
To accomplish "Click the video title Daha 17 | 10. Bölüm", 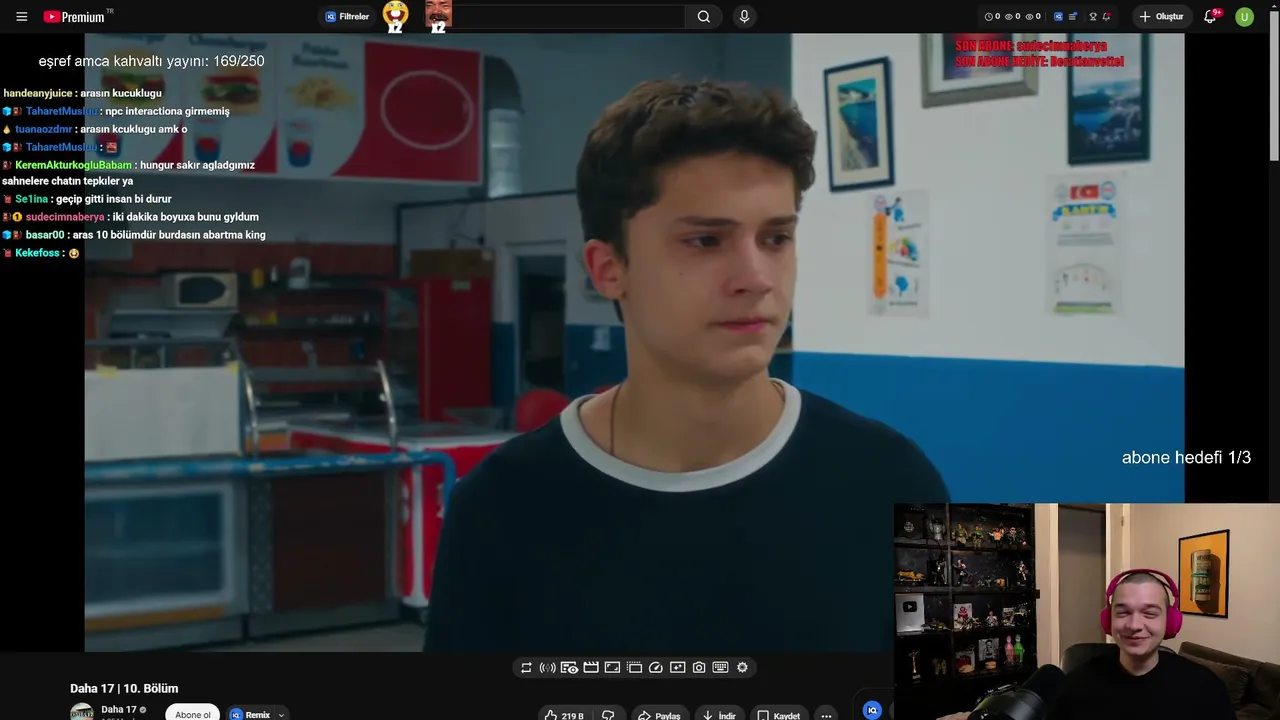I will [124, 688].
